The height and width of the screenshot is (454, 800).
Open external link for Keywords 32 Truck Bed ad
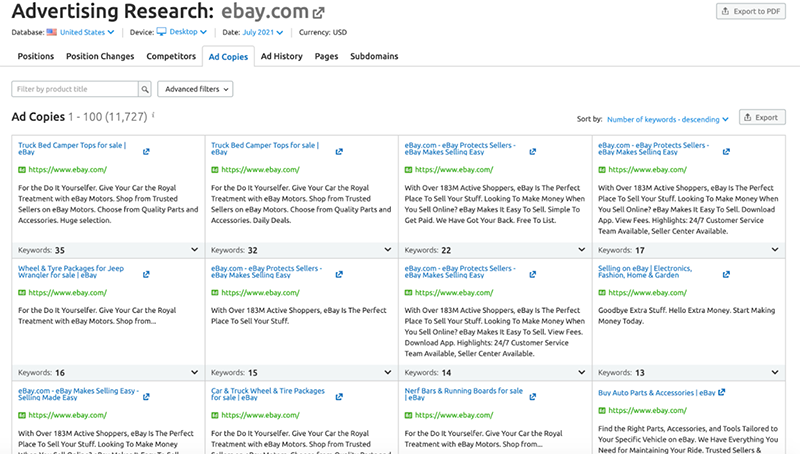coord(339,152)
